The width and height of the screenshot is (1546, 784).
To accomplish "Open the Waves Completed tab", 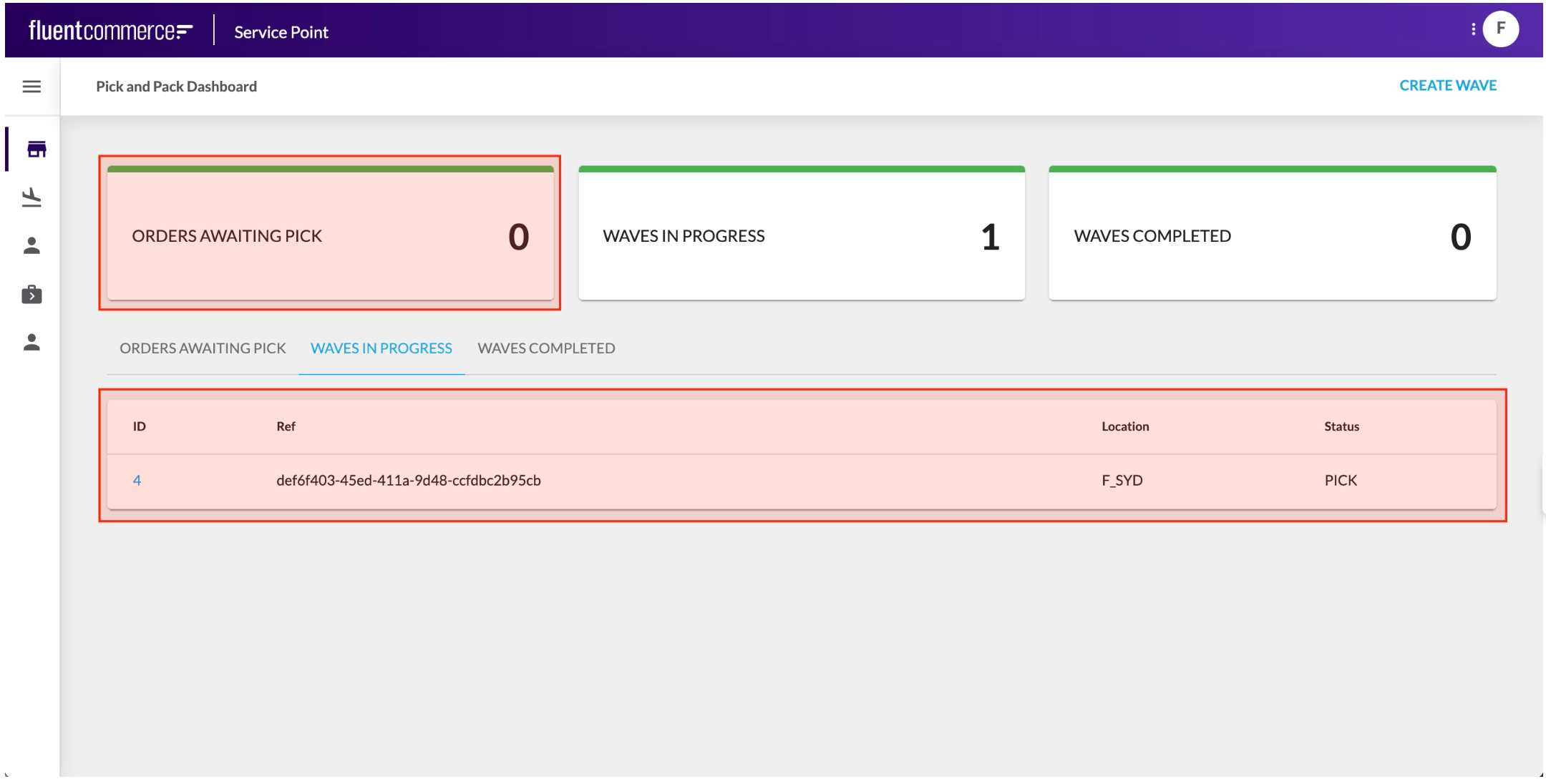I will point(546,348).
